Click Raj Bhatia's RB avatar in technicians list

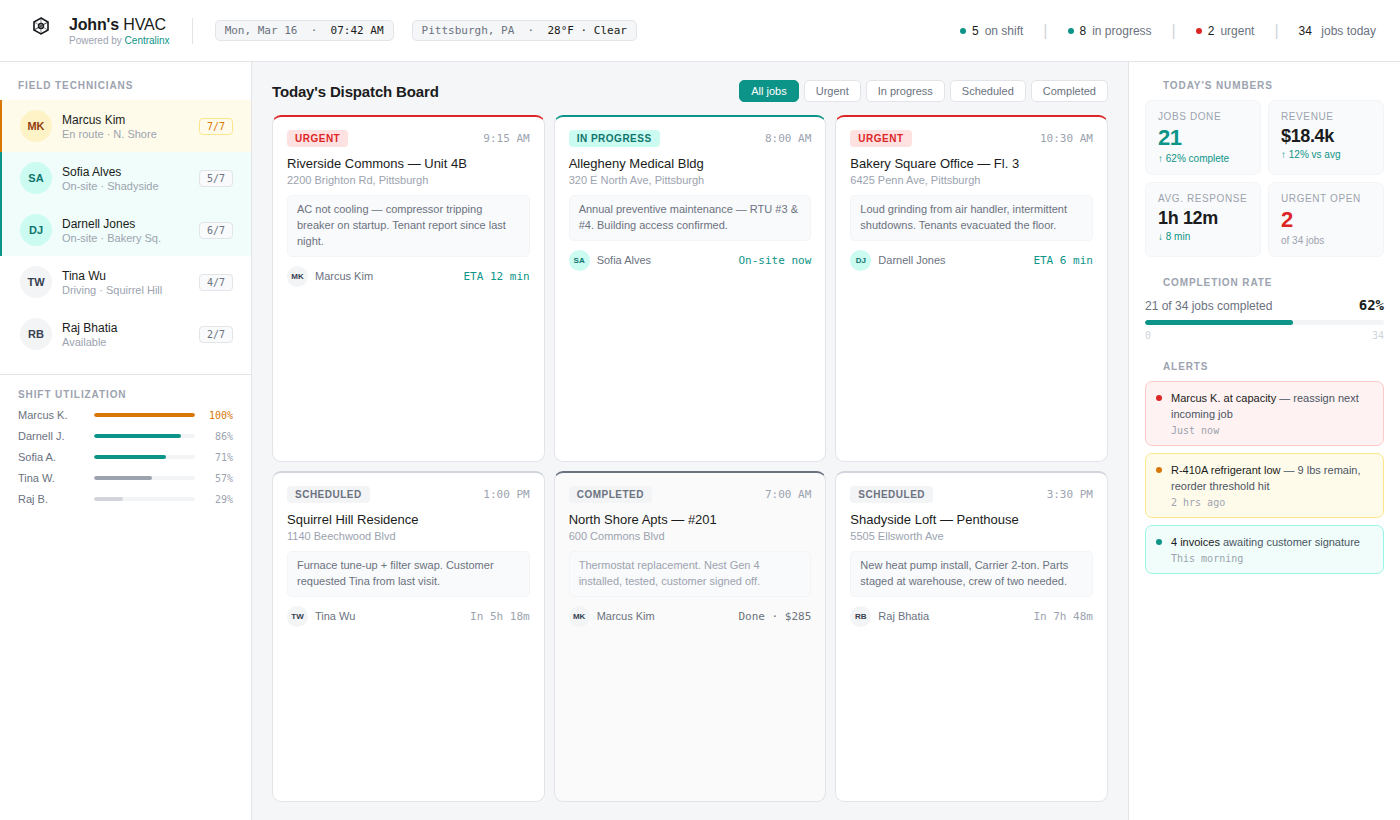[x=36, y=334]
